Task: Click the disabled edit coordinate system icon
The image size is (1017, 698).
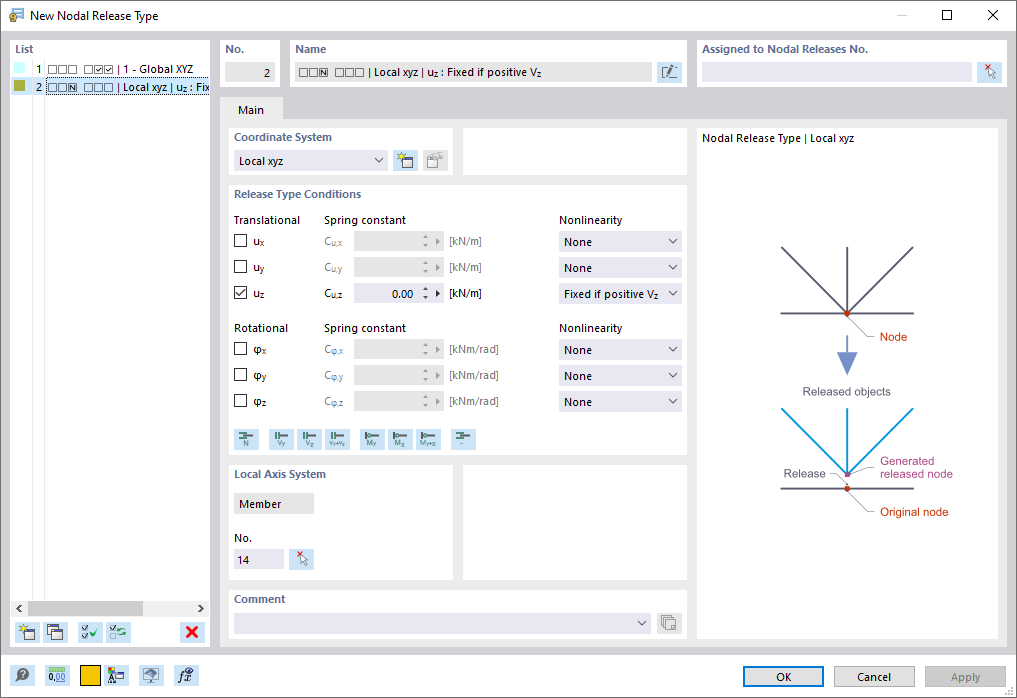Action: 435,160
